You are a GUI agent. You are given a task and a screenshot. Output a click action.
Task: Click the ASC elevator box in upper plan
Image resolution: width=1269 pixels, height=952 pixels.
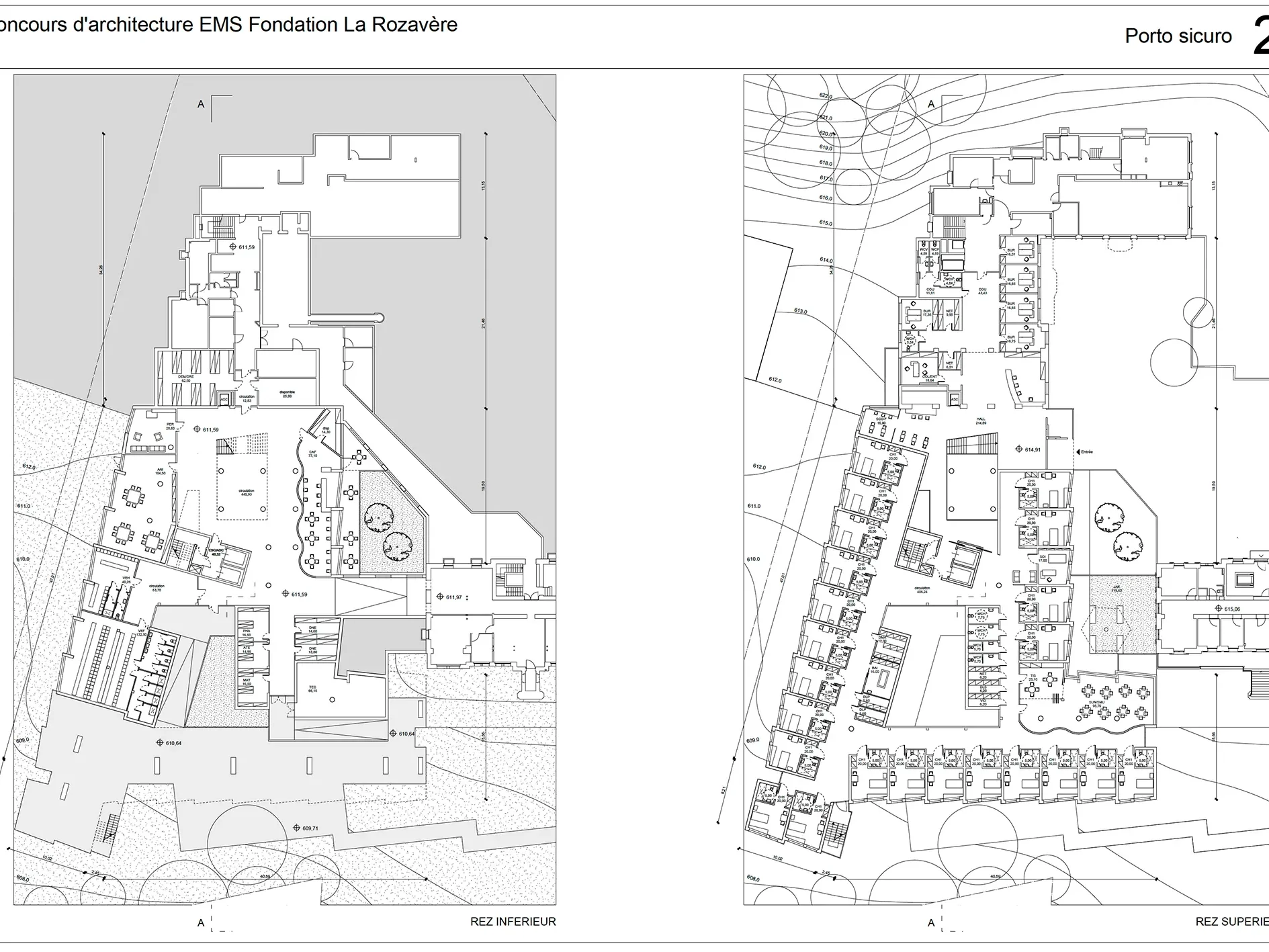tap(954, 400)
